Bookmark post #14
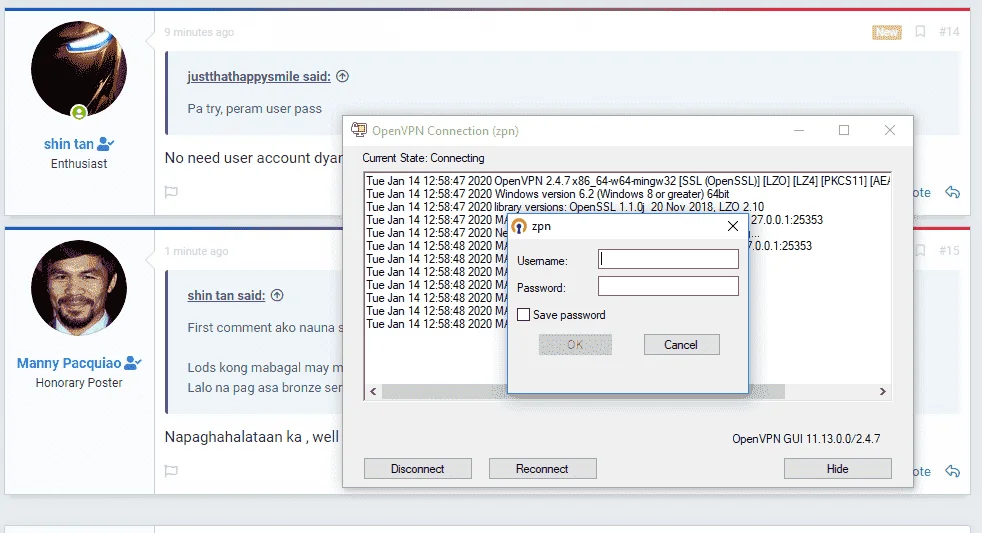The width and height of the screenshot is (982, 533). coord(921,31)
